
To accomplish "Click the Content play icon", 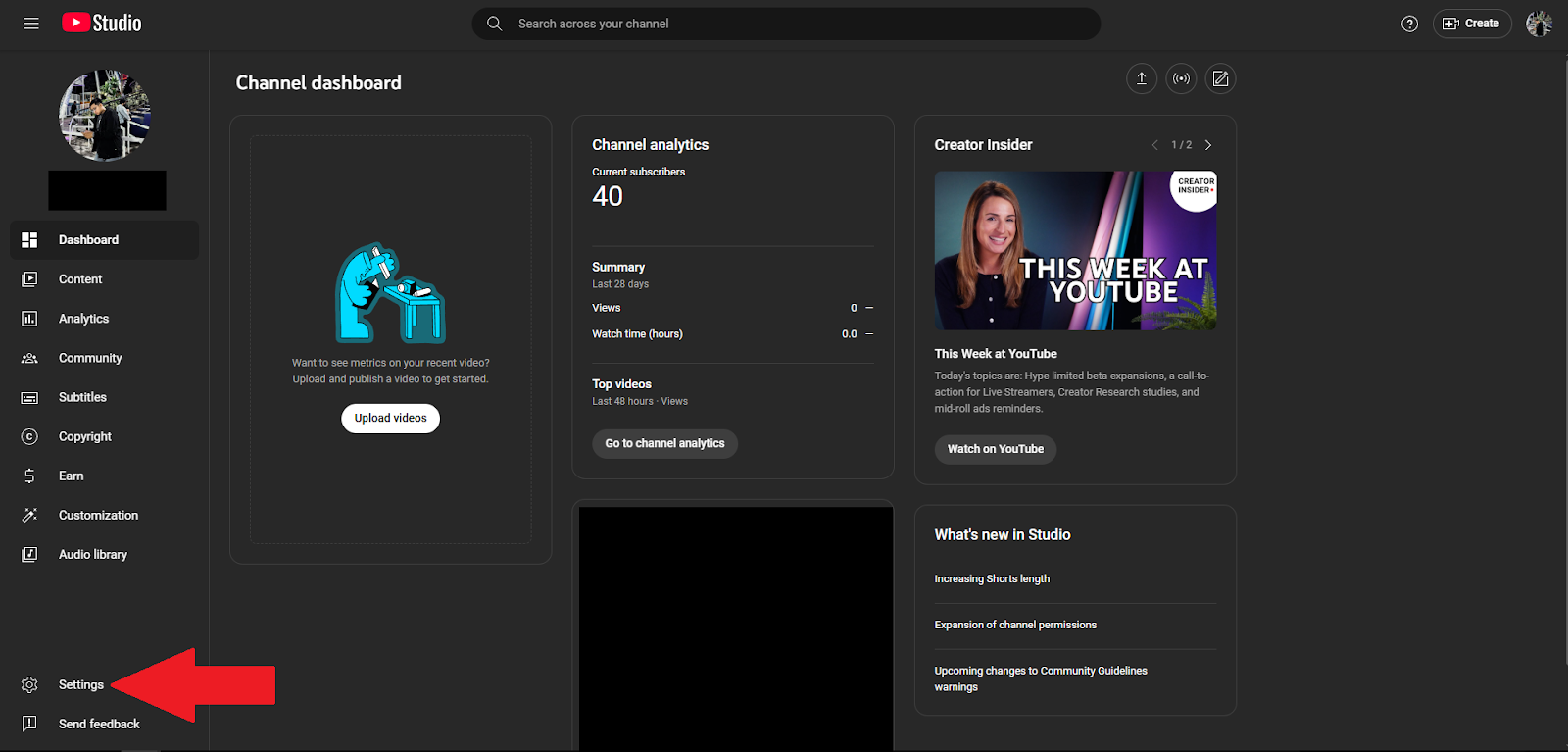I will point(29,279).
